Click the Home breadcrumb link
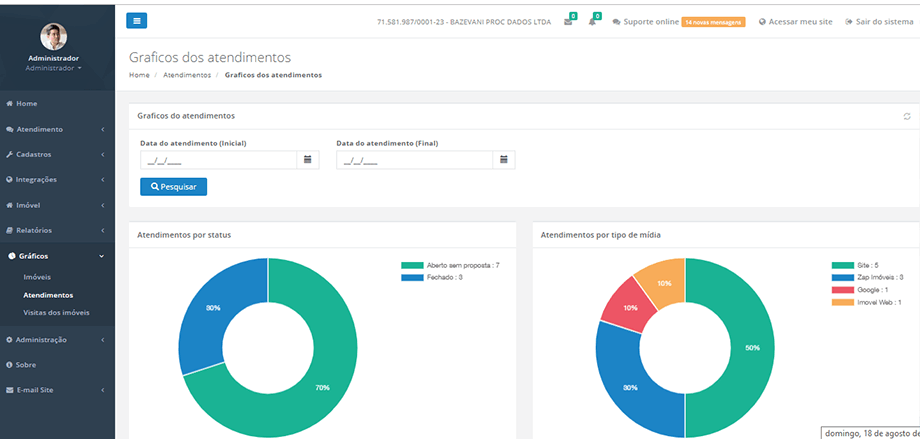 [139, 75]
